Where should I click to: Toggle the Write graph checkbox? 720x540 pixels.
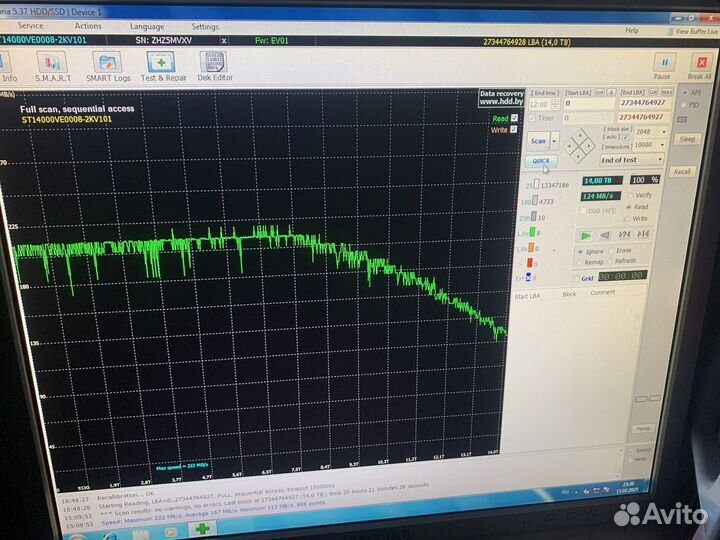click(x=514, y=129)
